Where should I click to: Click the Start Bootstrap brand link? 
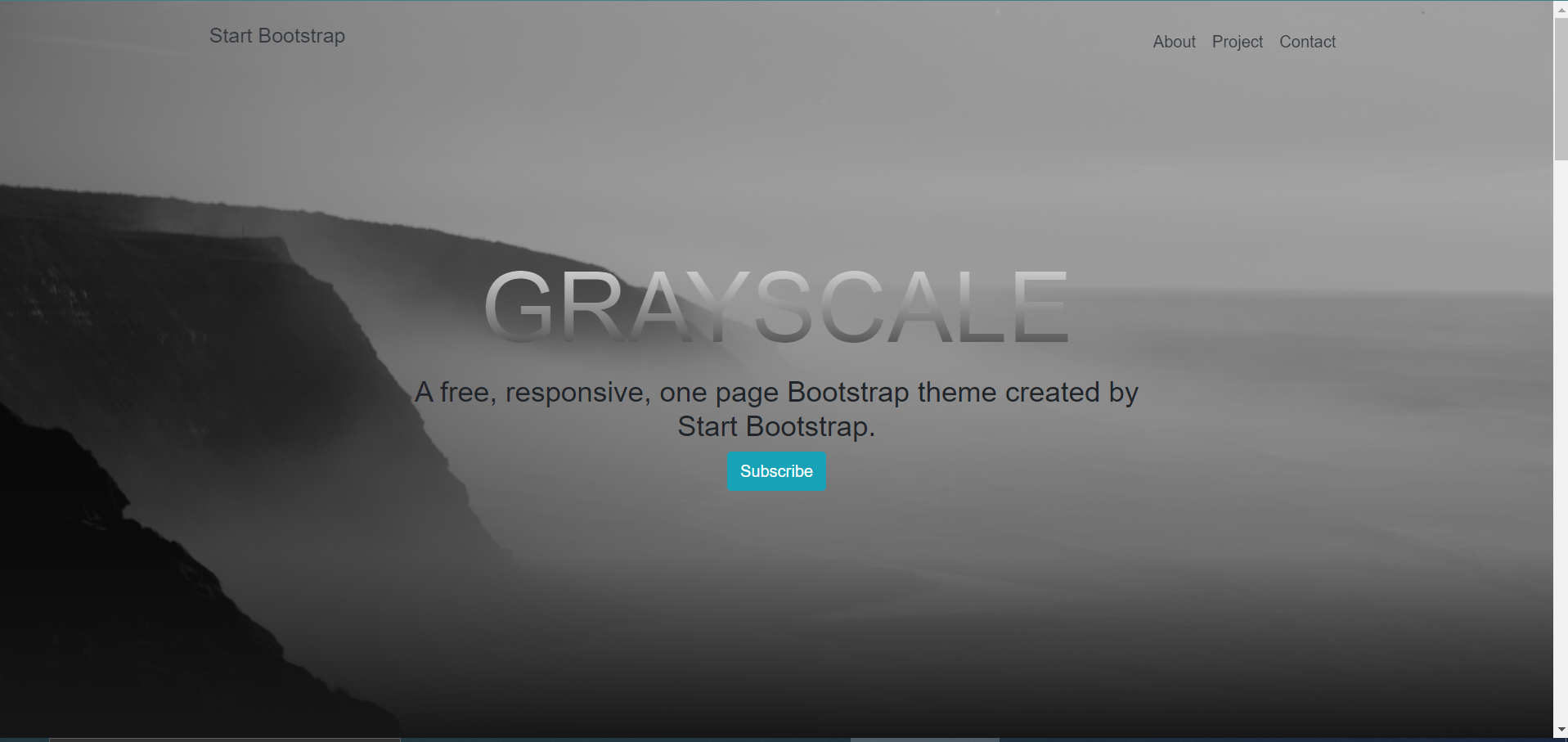[x=276, y=36]
